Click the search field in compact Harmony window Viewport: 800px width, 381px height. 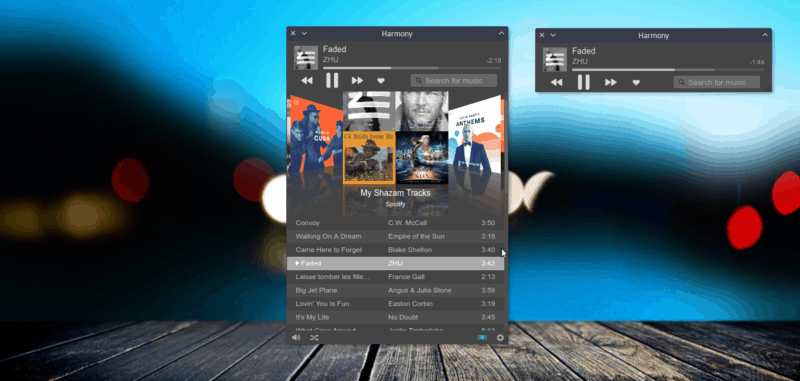(x=716, y=82)
